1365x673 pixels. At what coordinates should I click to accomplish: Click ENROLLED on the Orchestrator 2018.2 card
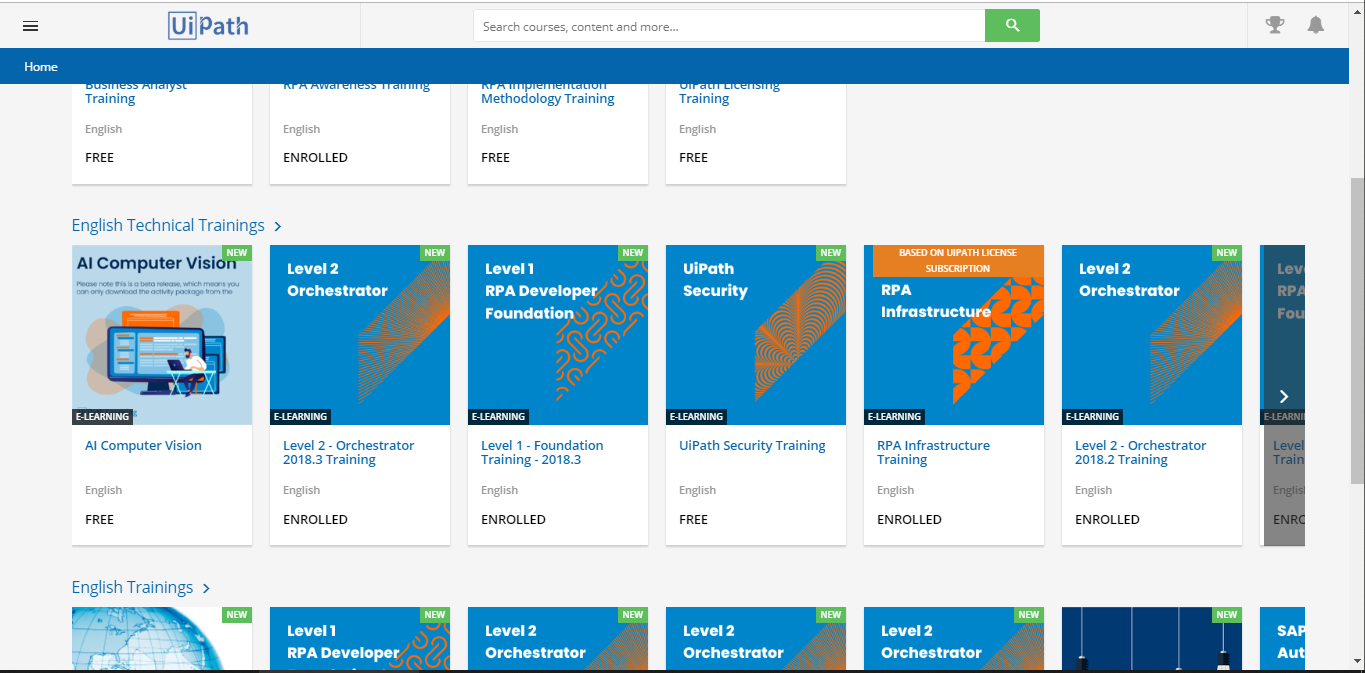click(1107, 520)
